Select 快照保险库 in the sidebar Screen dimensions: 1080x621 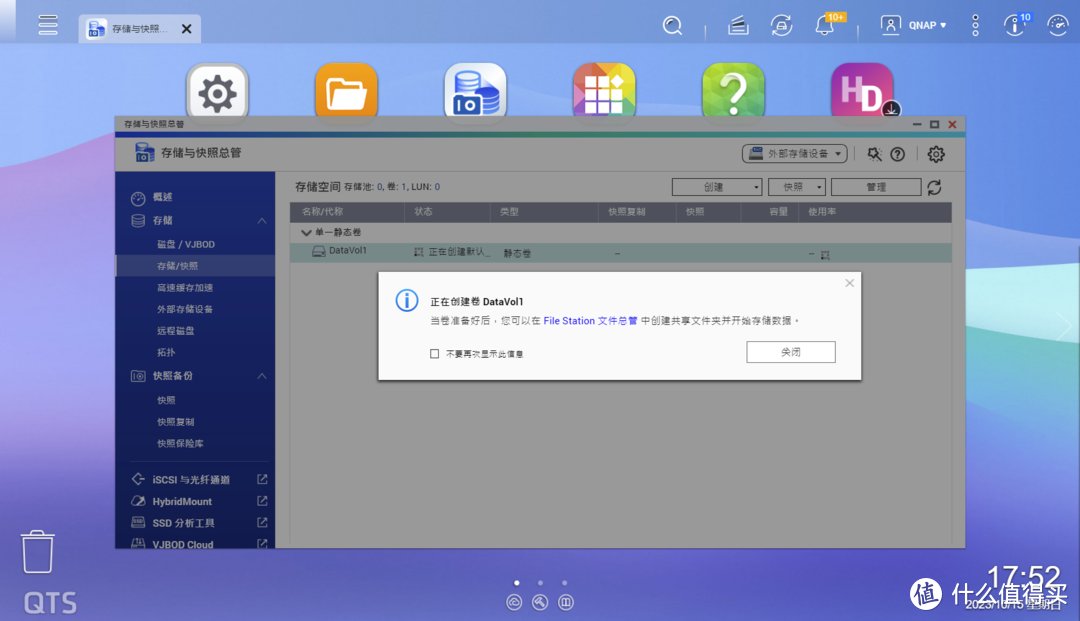coord(180,443)
